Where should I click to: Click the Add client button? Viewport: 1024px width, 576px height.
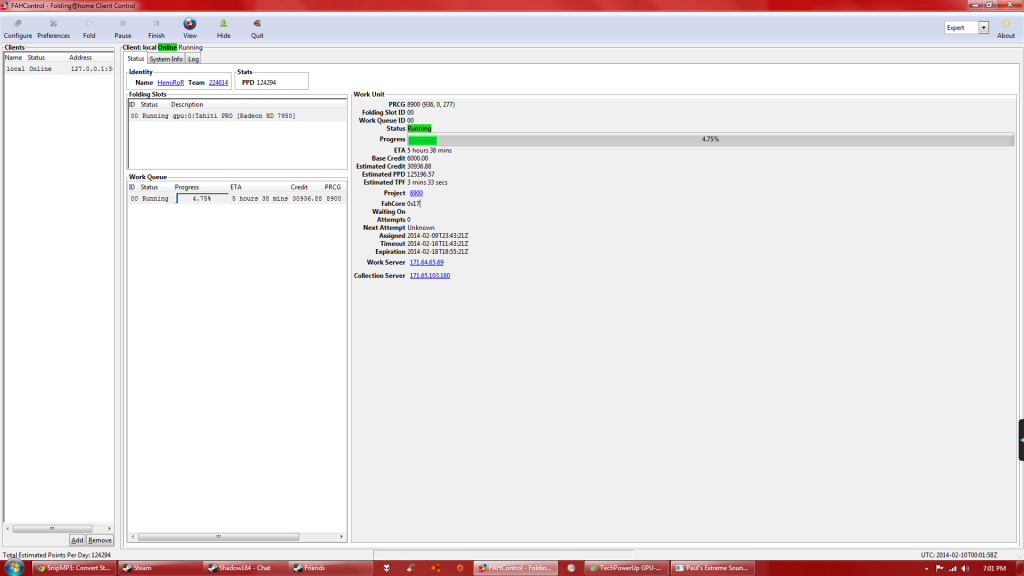point(77,540)
